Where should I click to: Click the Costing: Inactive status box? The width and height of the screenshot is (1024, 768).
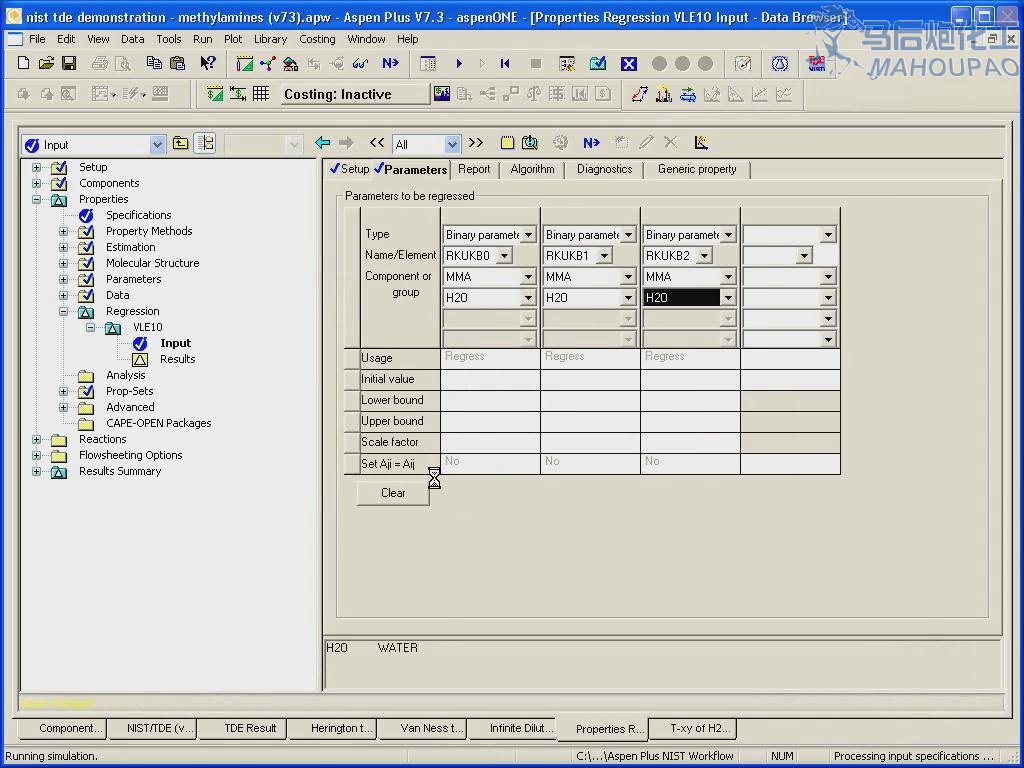click(x=355, y=94)
